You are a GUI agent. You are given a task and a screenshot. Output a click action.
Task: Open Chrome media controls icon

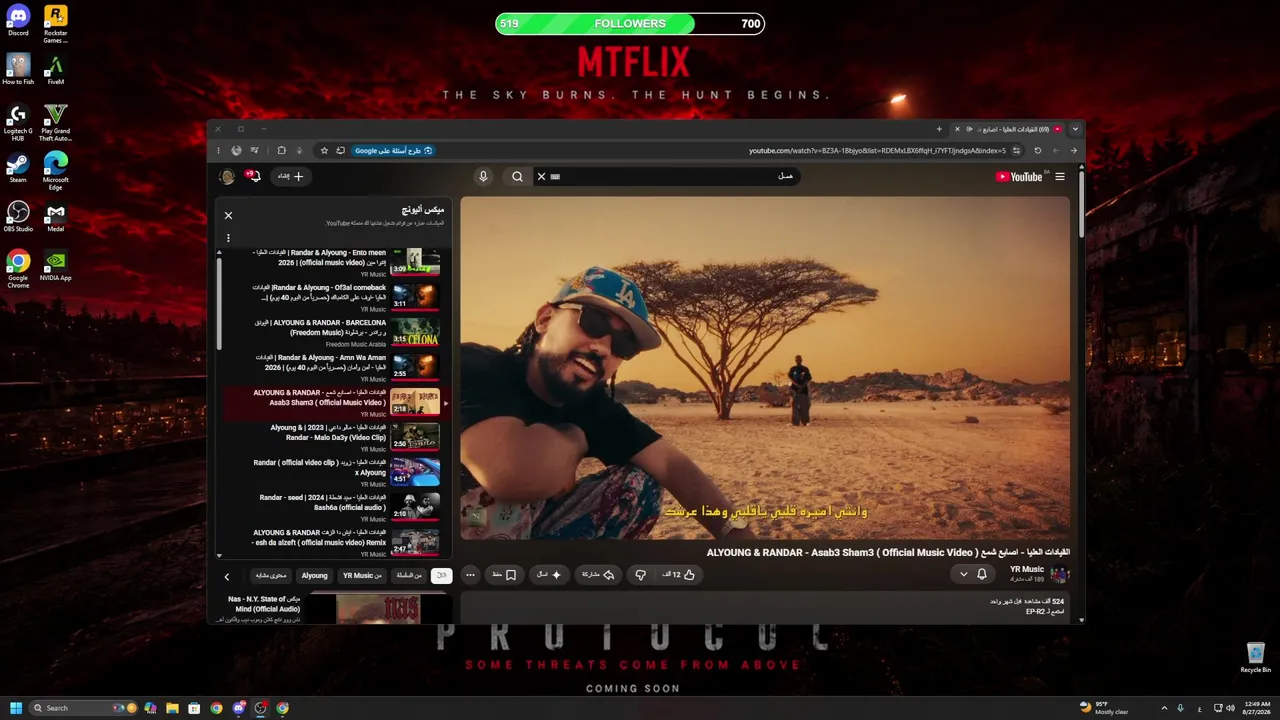click(x=254, y=151)
